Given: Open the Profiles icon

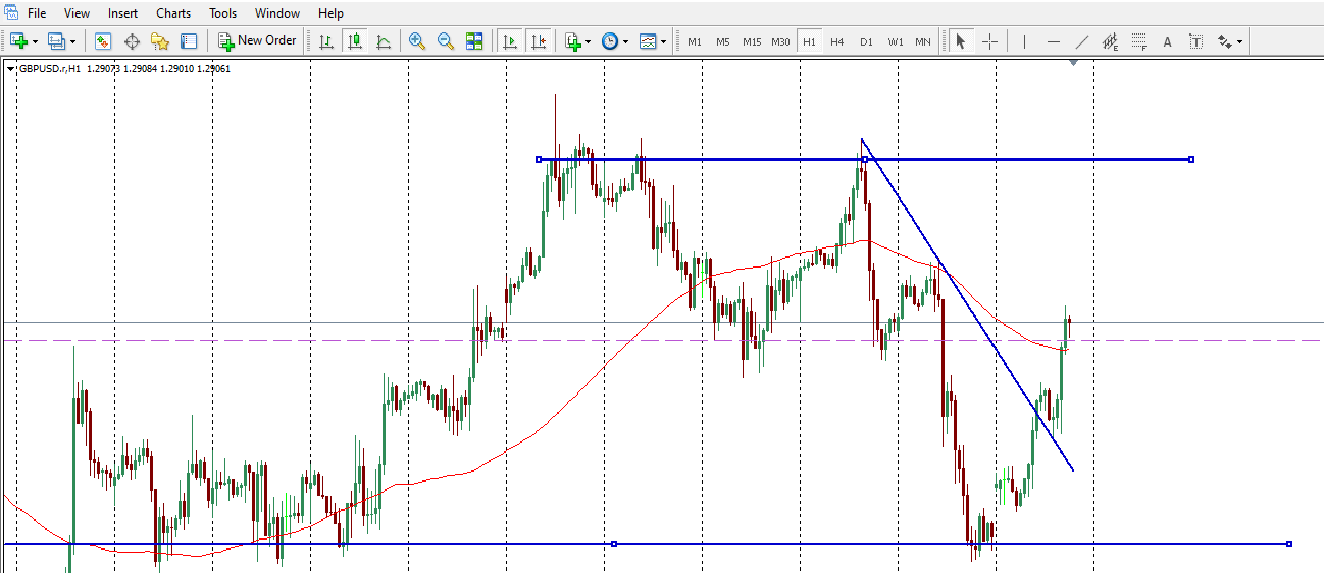Looking at the screenshot, I should [56, 41].
